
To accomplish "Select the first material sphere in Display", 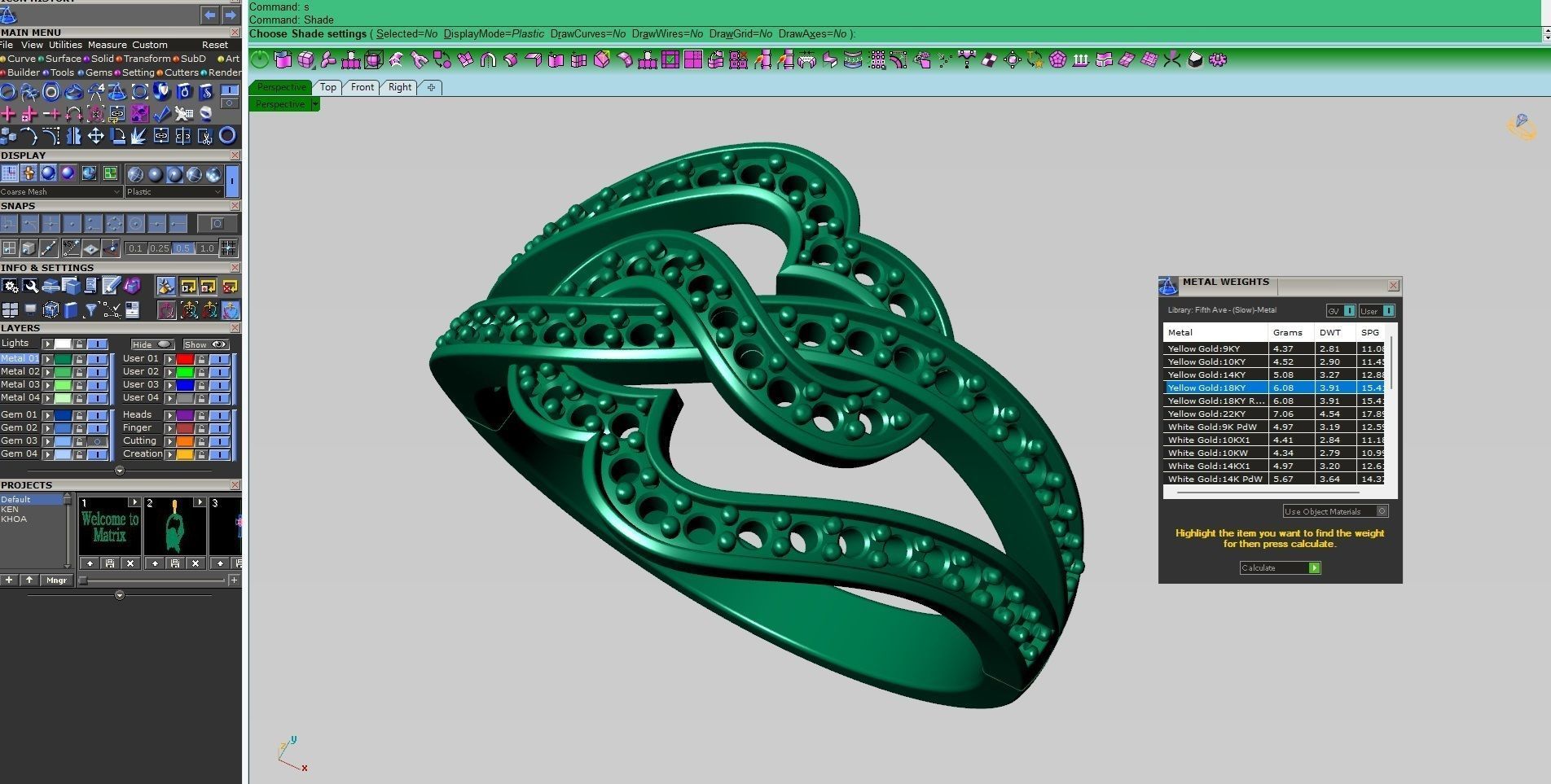I will 135,174.
